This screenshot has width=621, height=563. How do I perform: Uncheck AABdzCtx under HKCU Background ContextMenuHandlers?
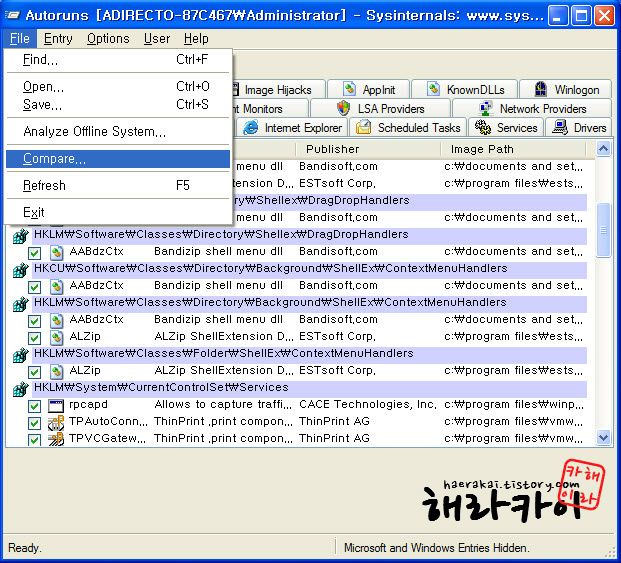(34, 287)
